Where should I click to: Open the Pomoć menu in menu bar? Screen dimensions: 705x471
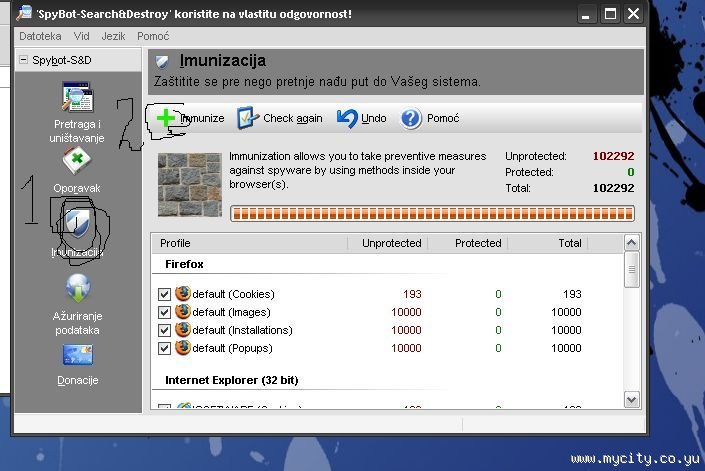tap(153, 36)
